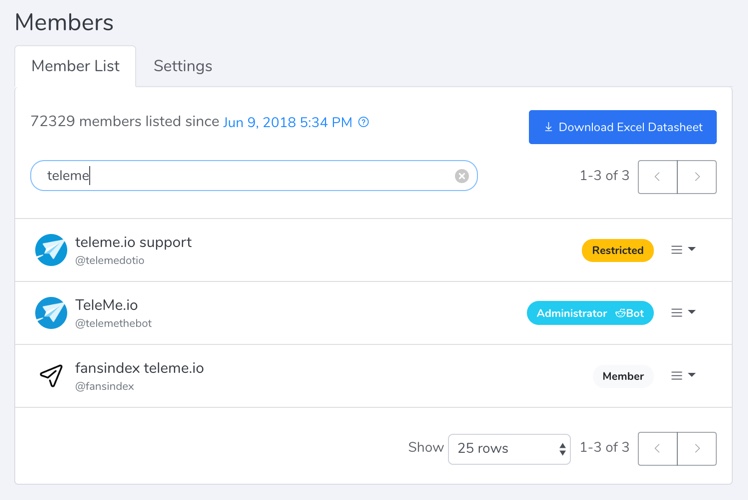Open the actions menu for TeleMe.io bot
This screenshot has width=748, height=500.
tap(683, 312)
